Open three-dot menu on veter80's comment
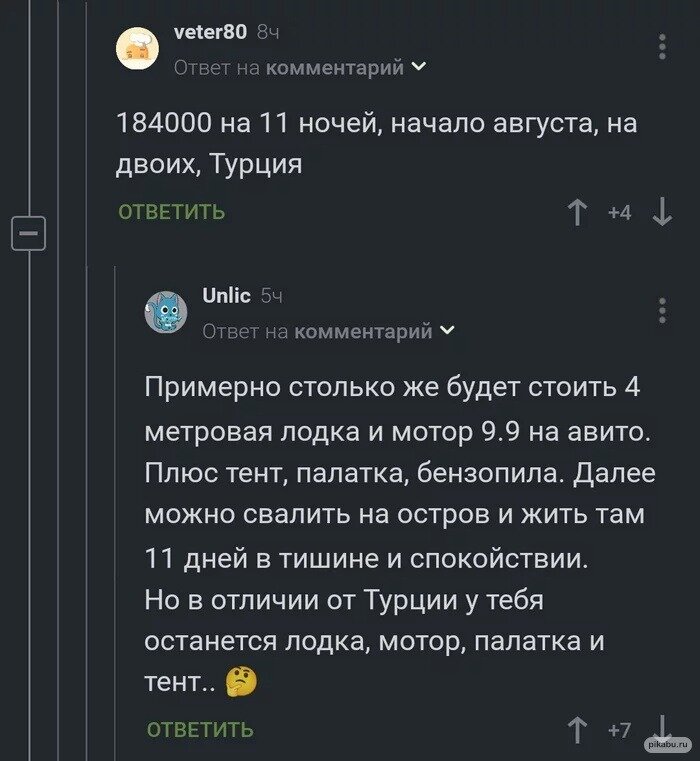Image resolution: width=700 pixels, height=761 pixels. pos(663,47)
